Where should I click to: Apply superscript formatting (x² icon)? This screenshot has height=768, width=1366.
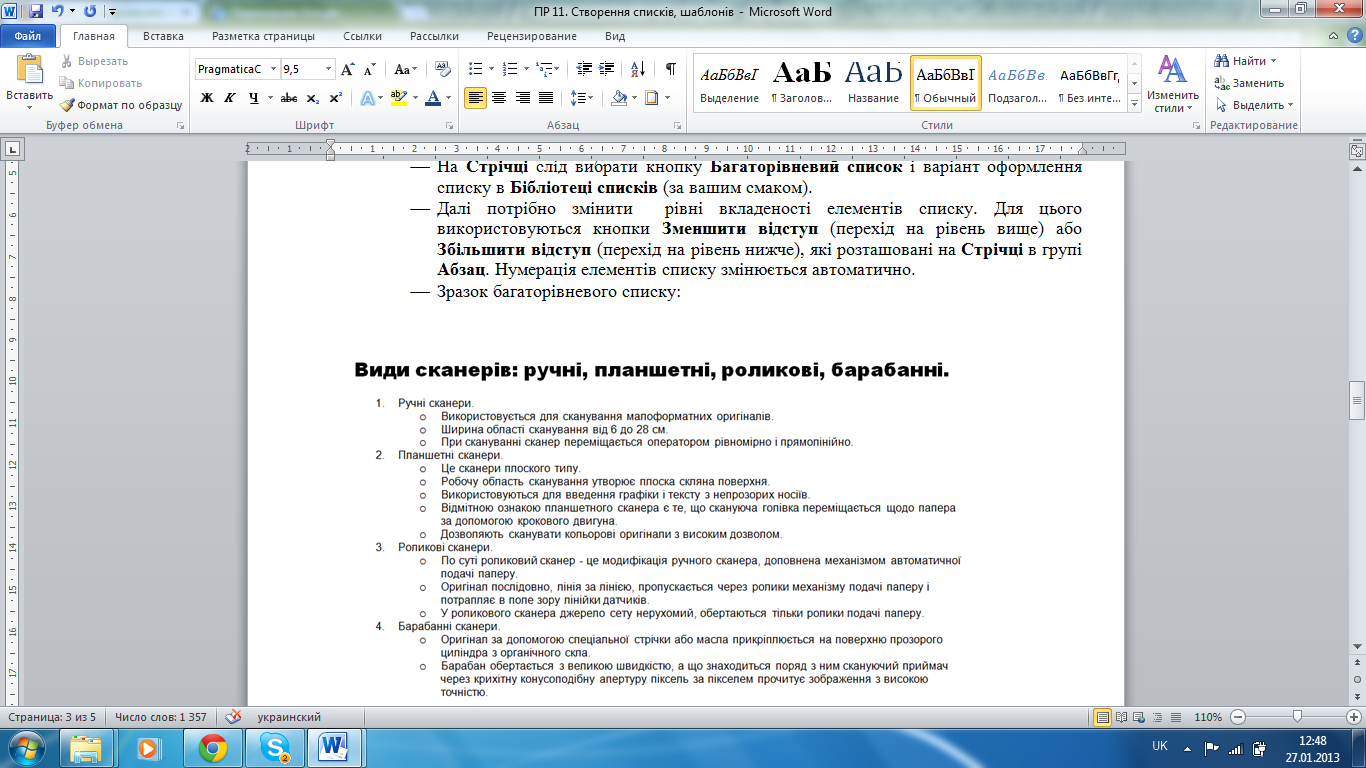point(335,98)
